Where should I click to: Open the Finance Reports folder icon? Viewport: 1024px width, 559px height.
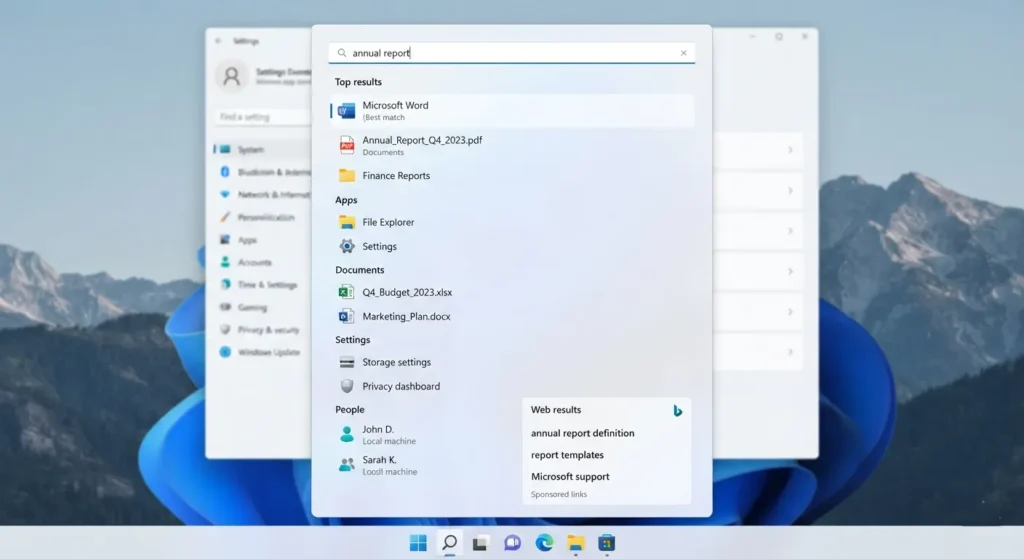coord(347,175)
